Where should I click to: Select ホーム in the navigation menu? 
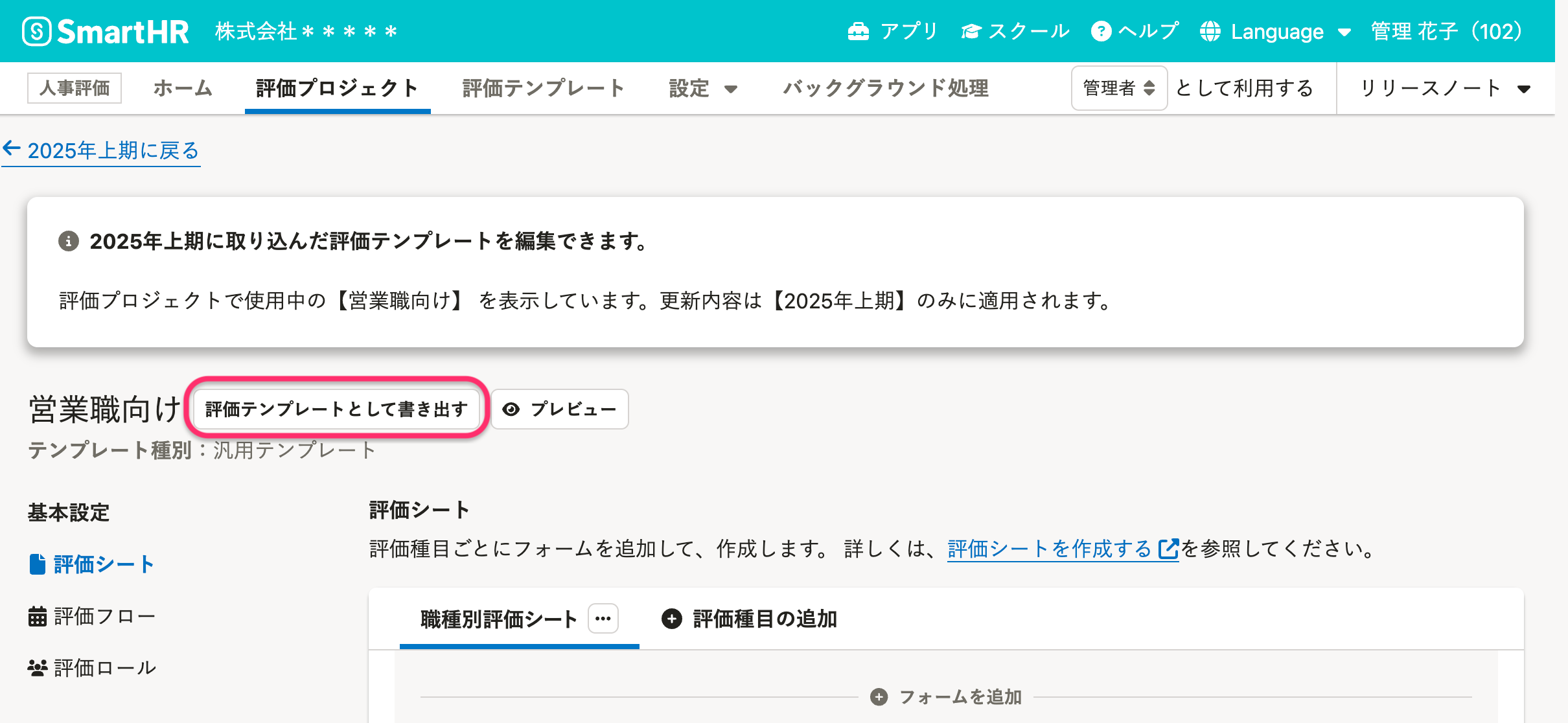pos(183,88)
